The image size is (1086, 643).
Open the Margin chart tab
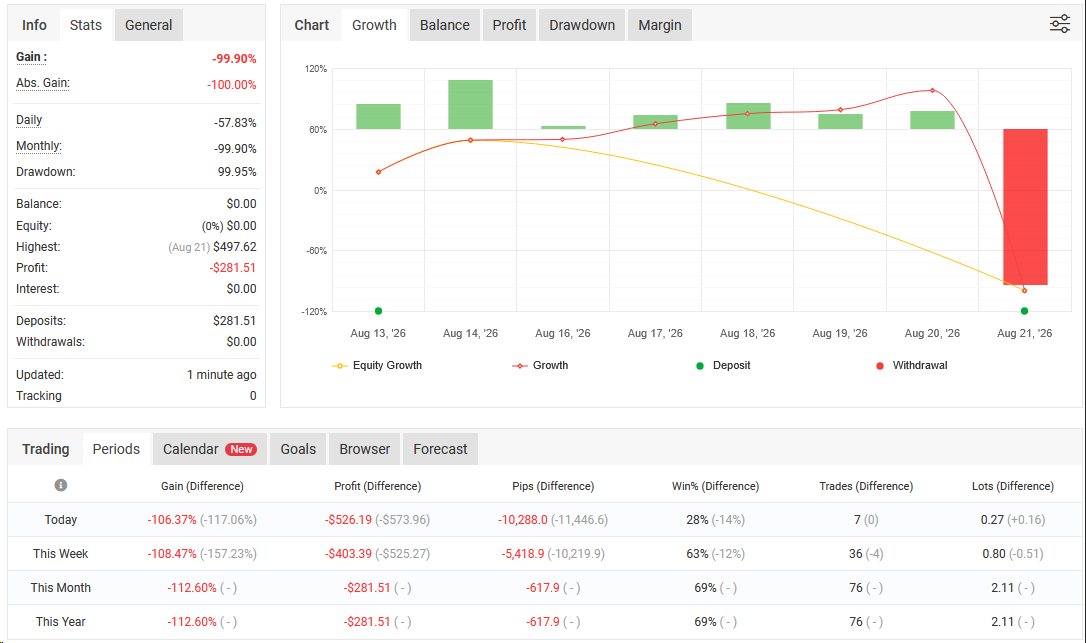click(659, 25)
